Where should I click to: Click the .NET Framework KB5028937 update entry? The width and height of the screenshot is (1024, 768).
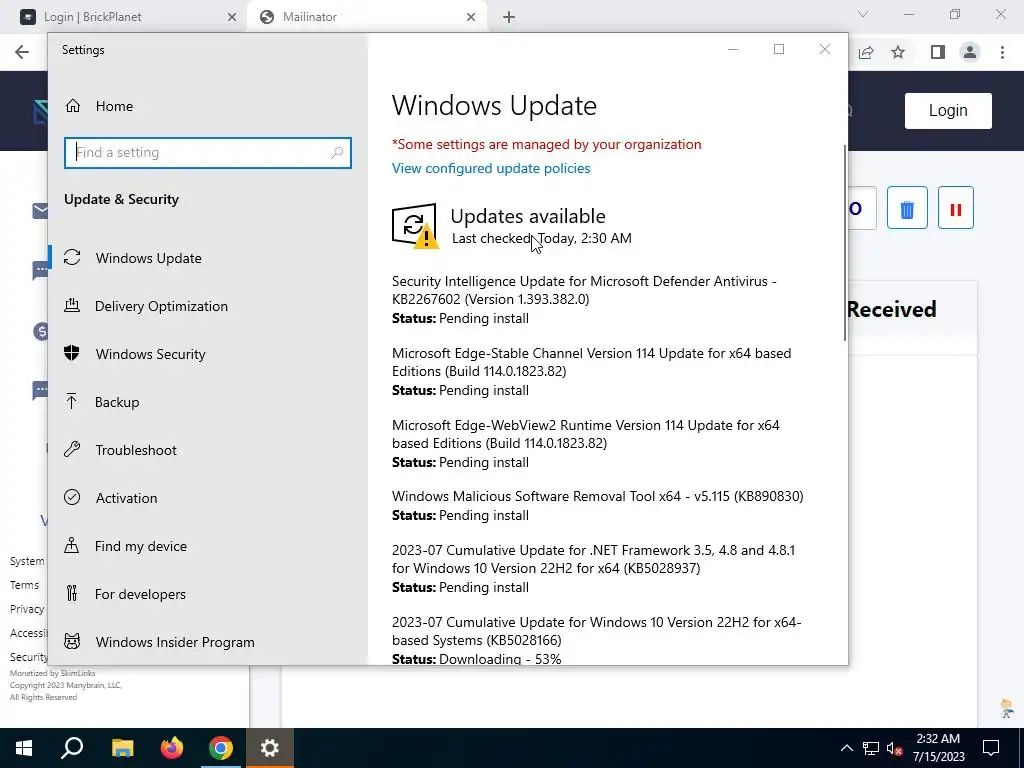pyautogui.click(x=593, y=559)
